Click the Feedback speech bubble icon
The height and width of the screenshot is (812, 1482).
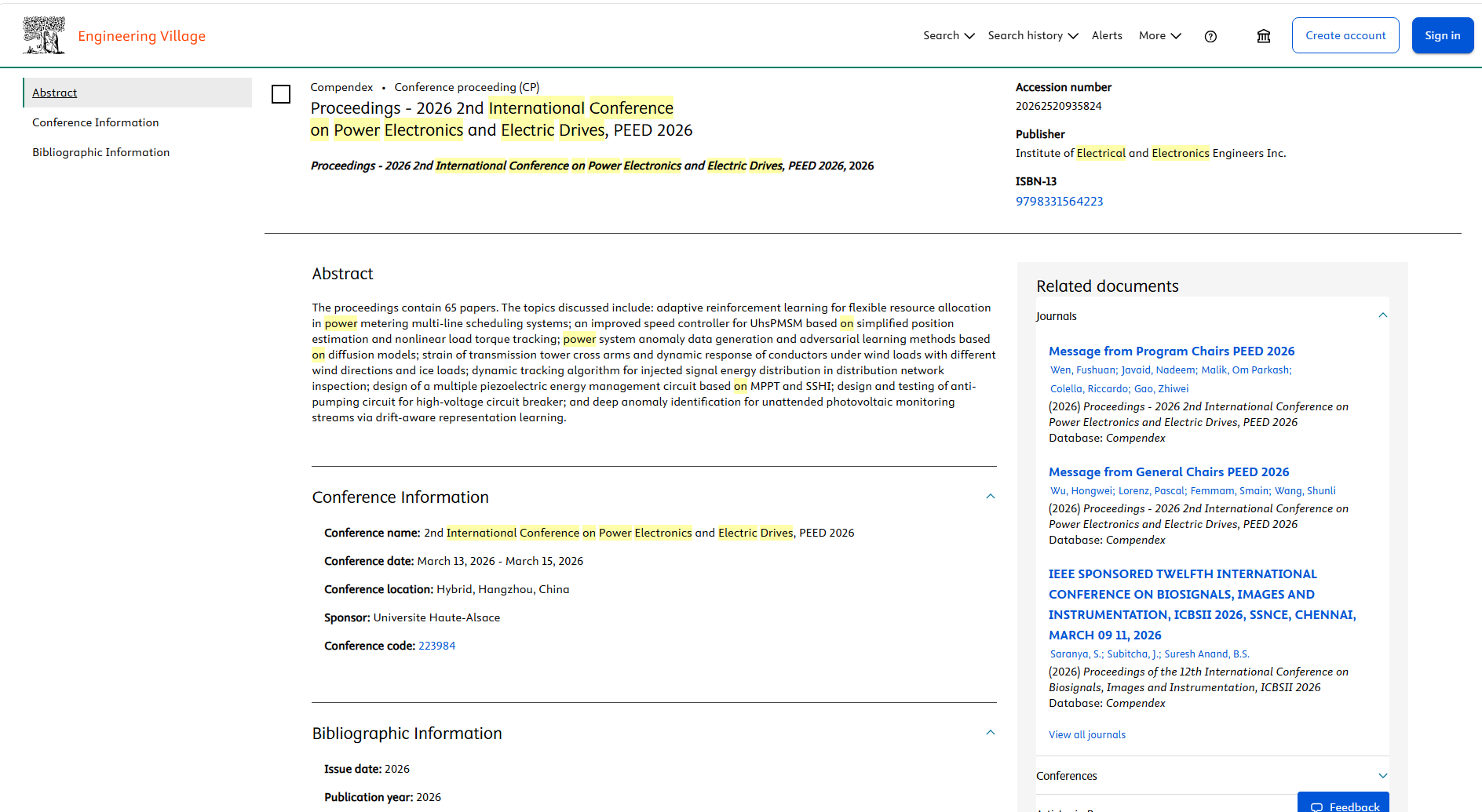[1316, 807]
